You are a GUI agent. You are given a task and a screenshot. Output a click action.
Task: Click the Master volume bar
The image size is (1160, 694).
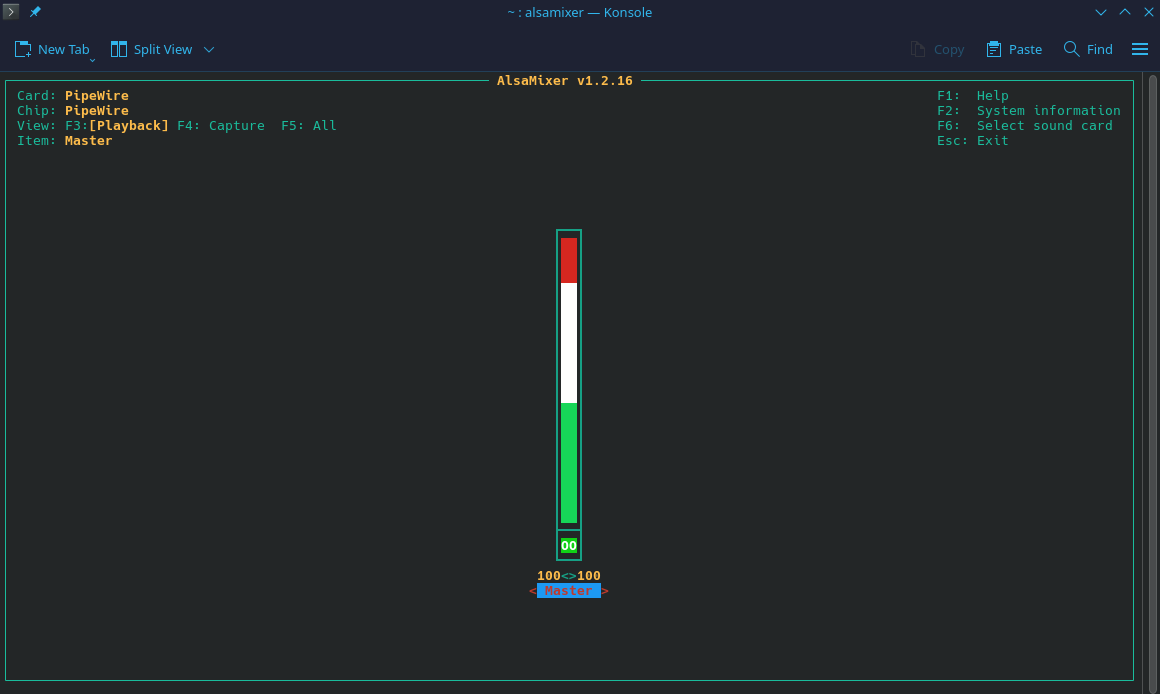coord(569,380)
